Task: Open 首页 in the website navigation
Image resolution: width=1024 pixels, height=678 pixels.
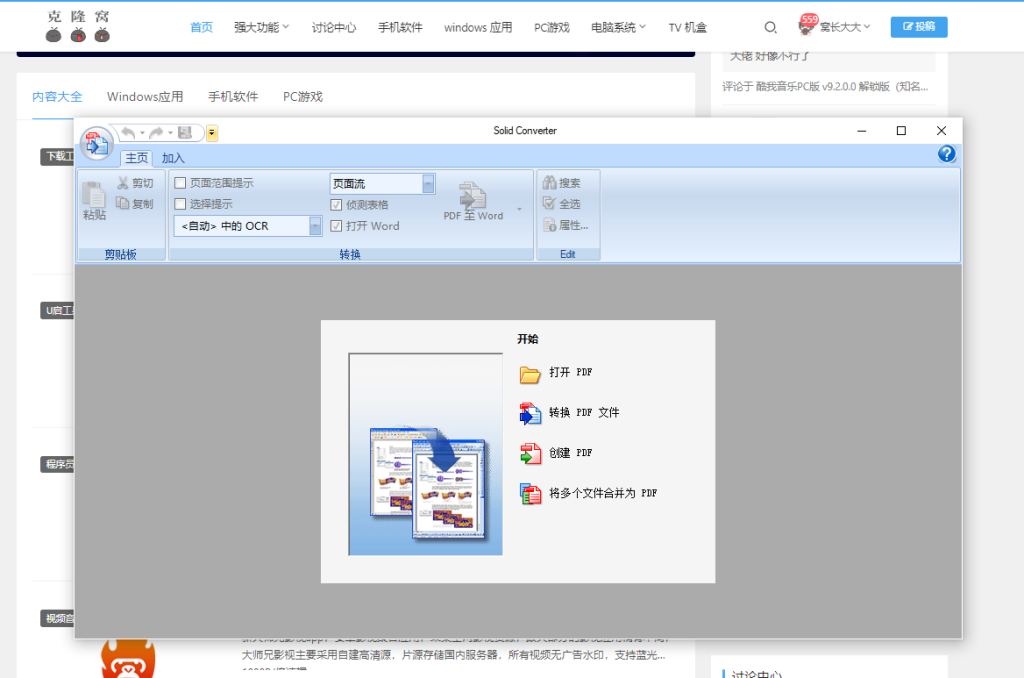Action: (x=201, y=27)
